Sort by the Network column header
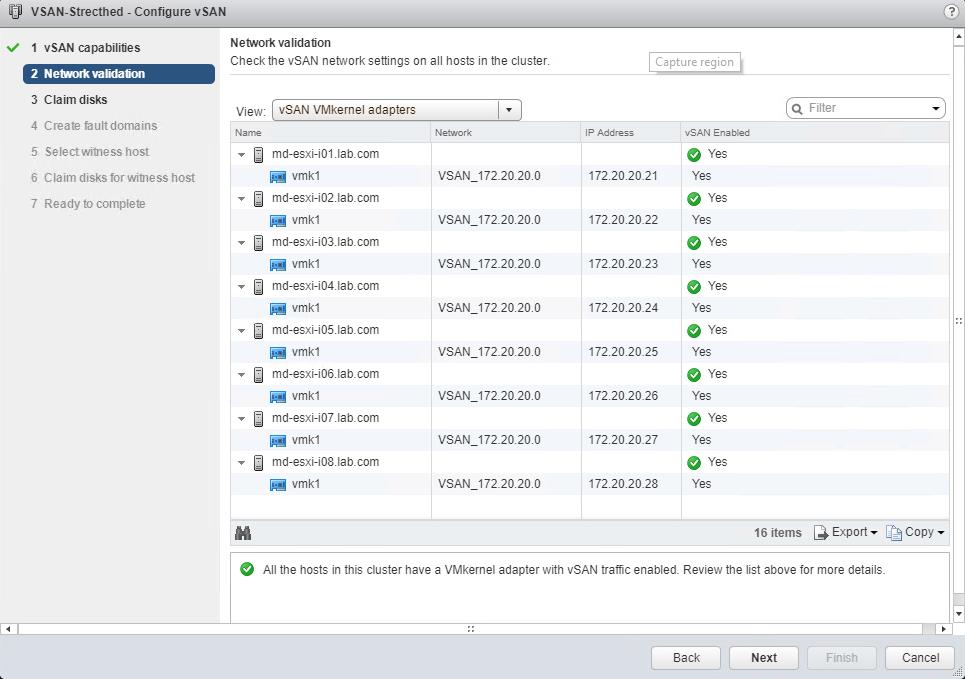This screenshot has height=679, width=965. pyautogui.click(x=506, y=132)
